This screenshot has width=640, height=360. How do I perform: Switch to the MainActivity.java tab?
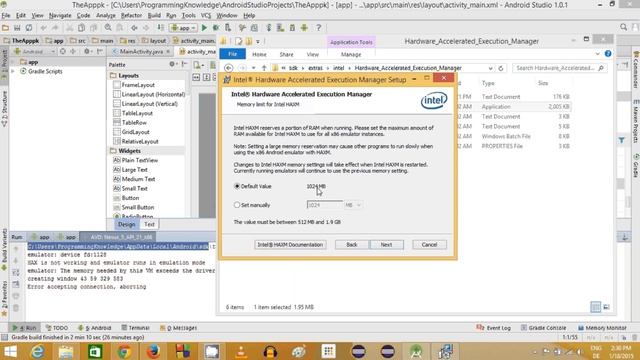[x=141, y=51]
